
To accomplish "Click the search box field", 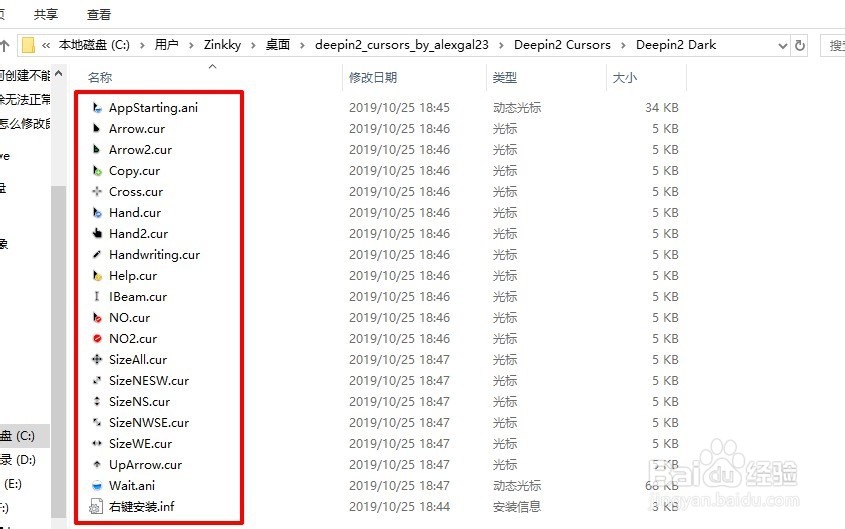I will [x=833, y=45].
